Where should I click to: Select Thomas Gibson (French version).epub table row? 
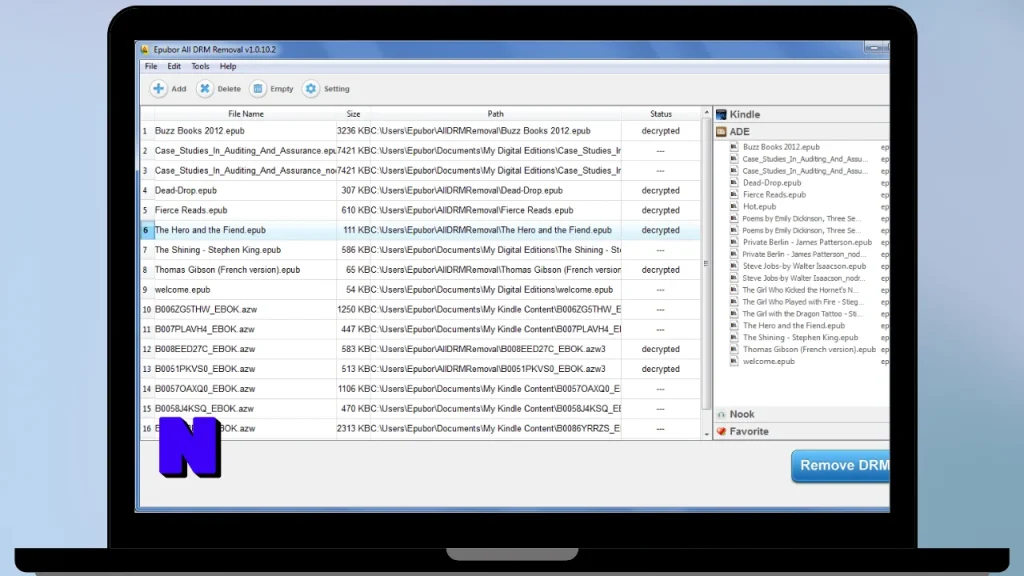click(421, 270)
